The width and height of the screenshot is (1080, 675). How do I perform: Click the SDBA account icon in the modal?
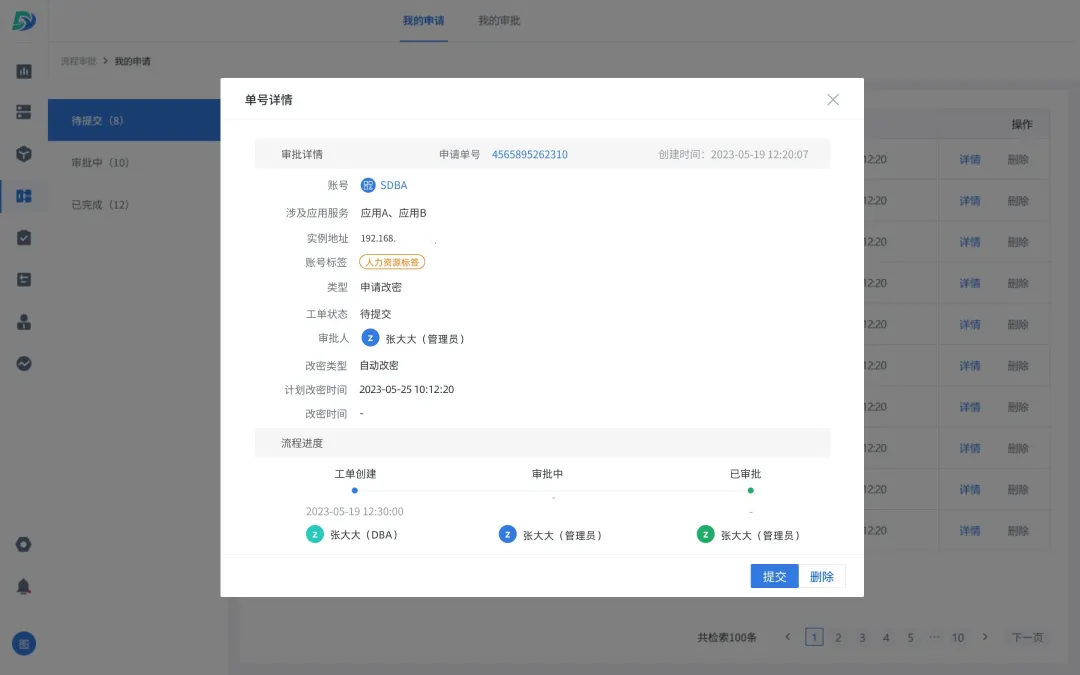[369, 185]
